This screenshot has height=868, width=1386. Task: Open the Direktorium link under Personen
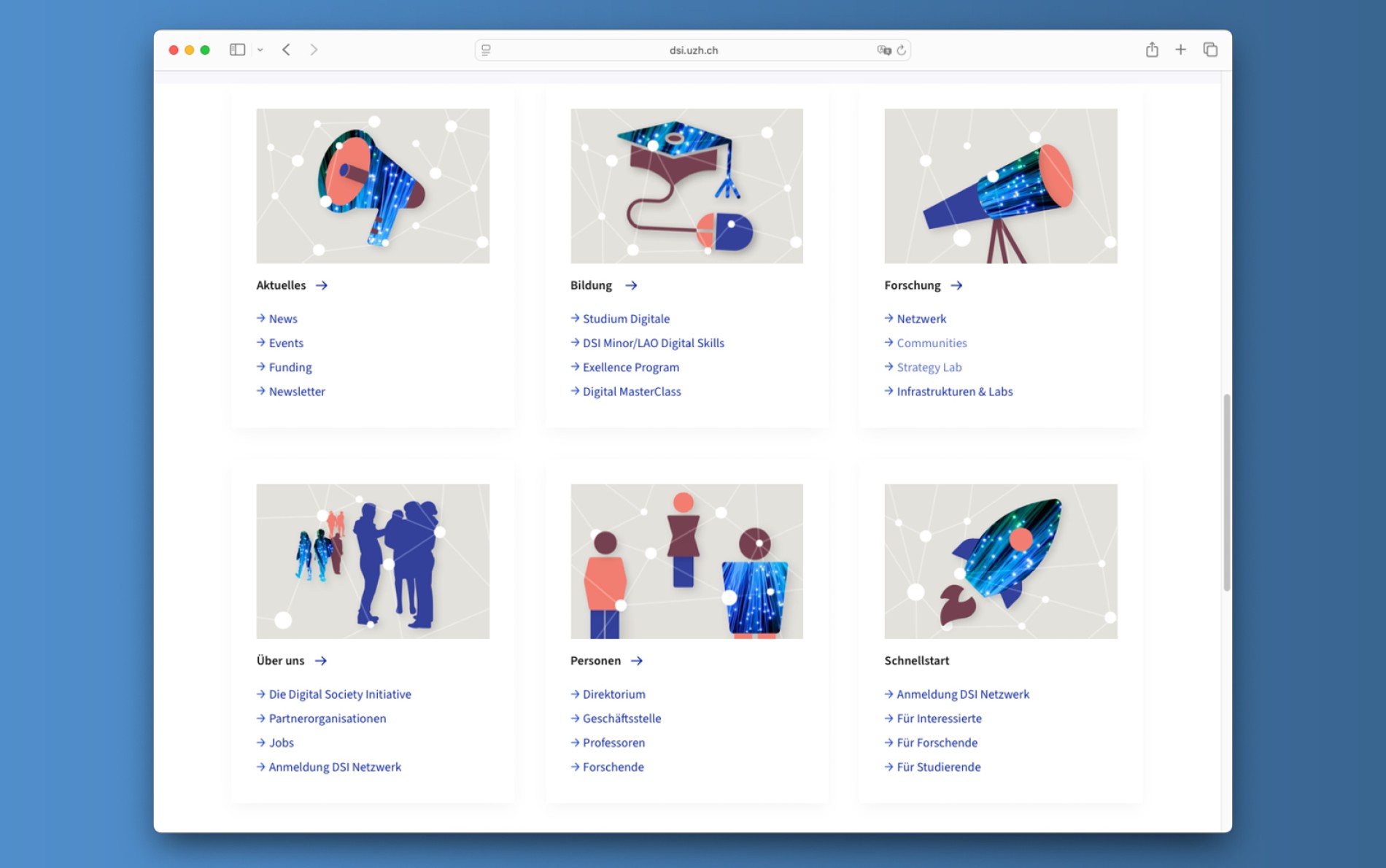pos(613,694)
